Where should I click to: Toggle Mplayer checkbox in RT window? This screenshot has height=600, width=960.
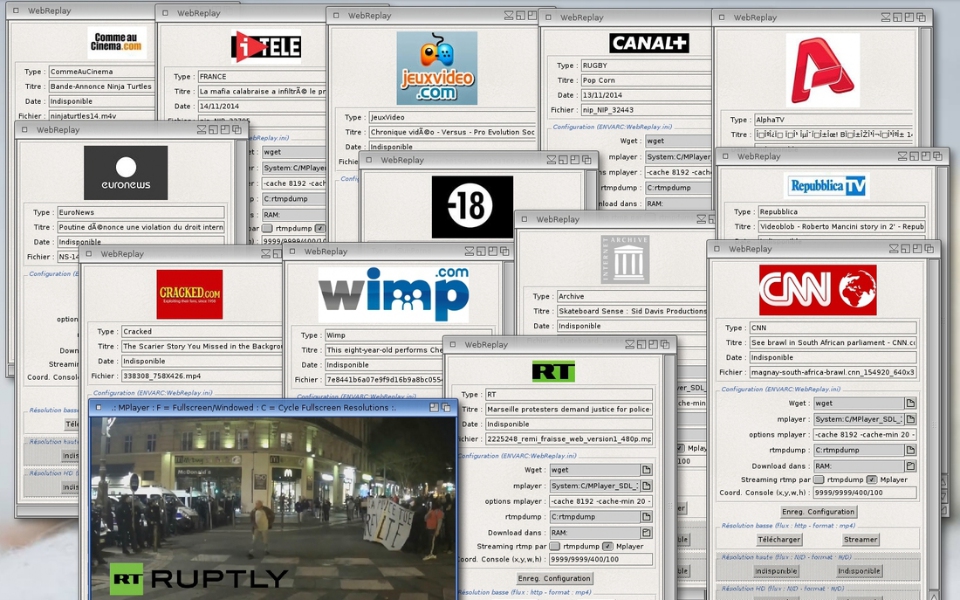point(608,546)
